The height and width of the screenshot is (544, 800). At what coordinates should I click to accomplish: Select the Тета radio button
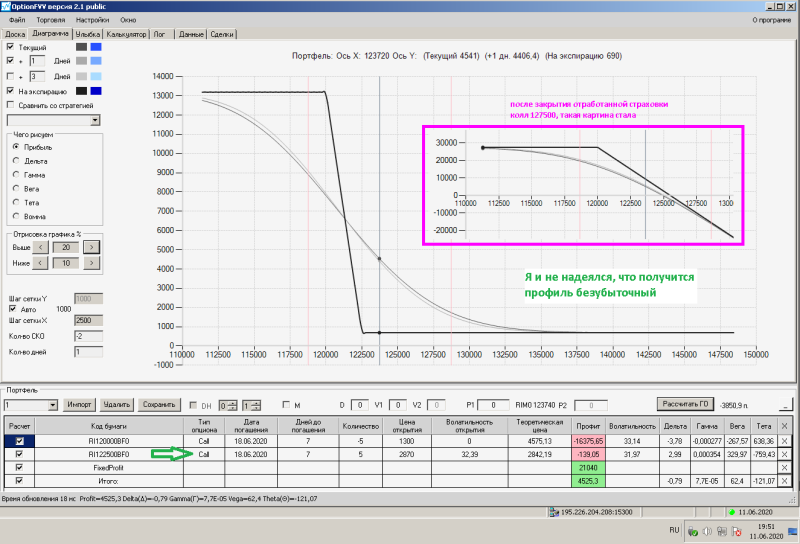[16, 202]
